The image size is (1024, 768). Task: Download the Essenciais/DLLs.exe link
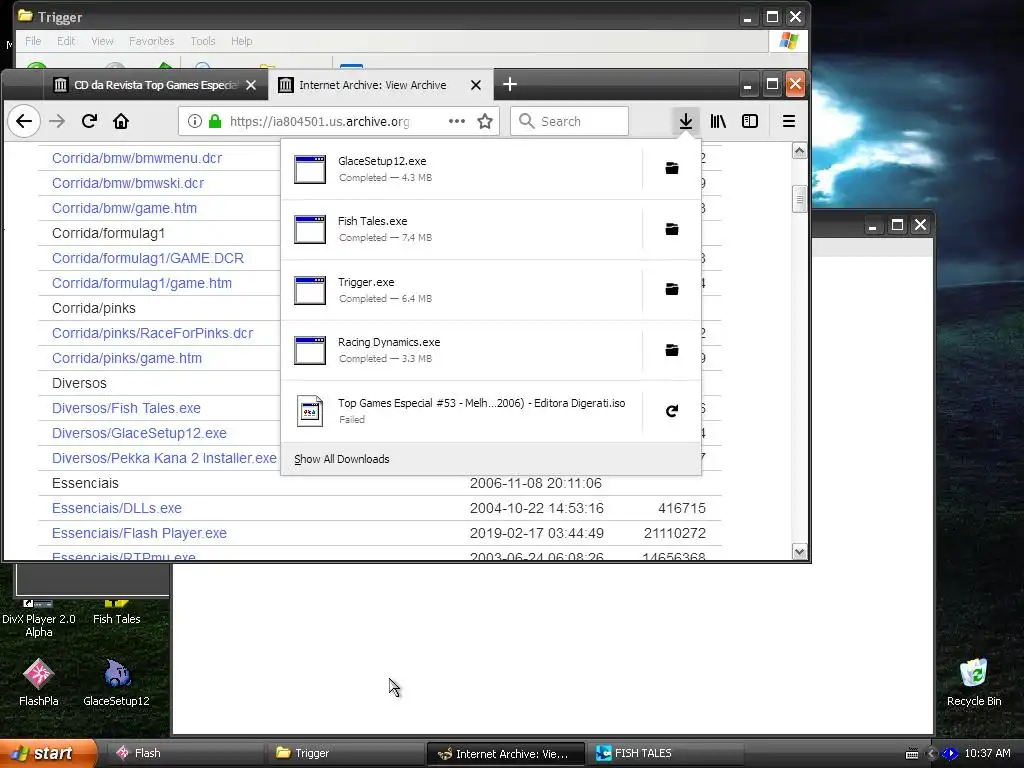point(117,508)
